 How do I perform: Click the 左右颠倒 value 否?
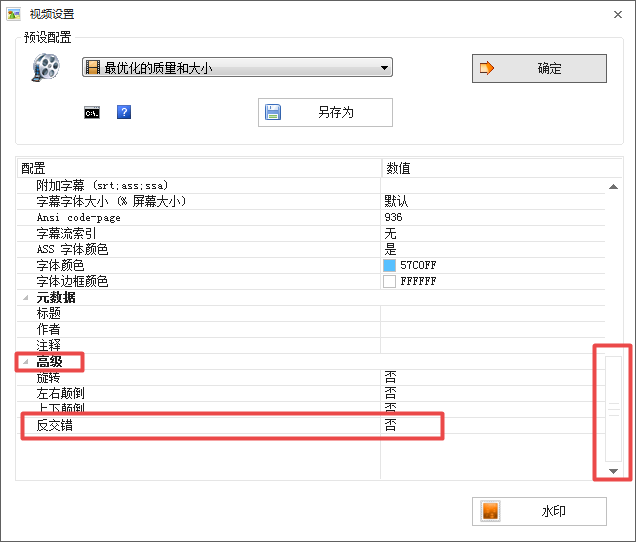[x=390, y=394]
